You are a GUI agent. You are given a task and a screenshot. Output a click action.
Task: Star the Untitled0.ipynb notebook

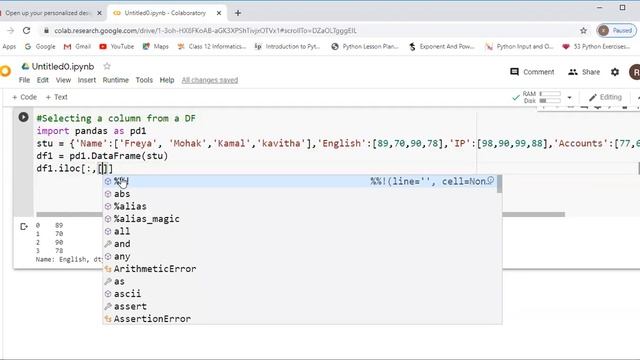pyautogui.click(x=107, y=66)
